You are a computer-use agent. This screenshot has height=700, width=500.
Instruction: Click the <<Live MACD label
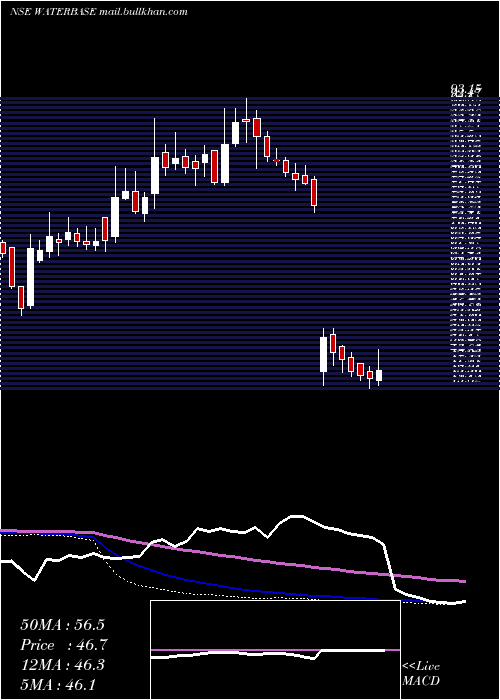[x=421, y=674]
